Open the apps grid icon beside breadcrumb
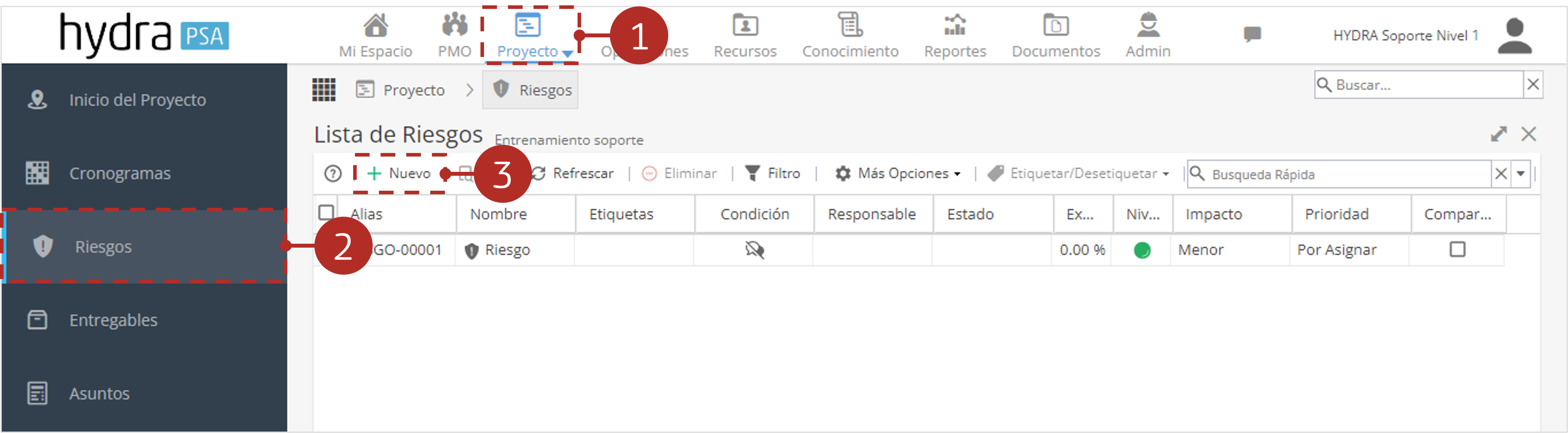 [x=324, y=90]
